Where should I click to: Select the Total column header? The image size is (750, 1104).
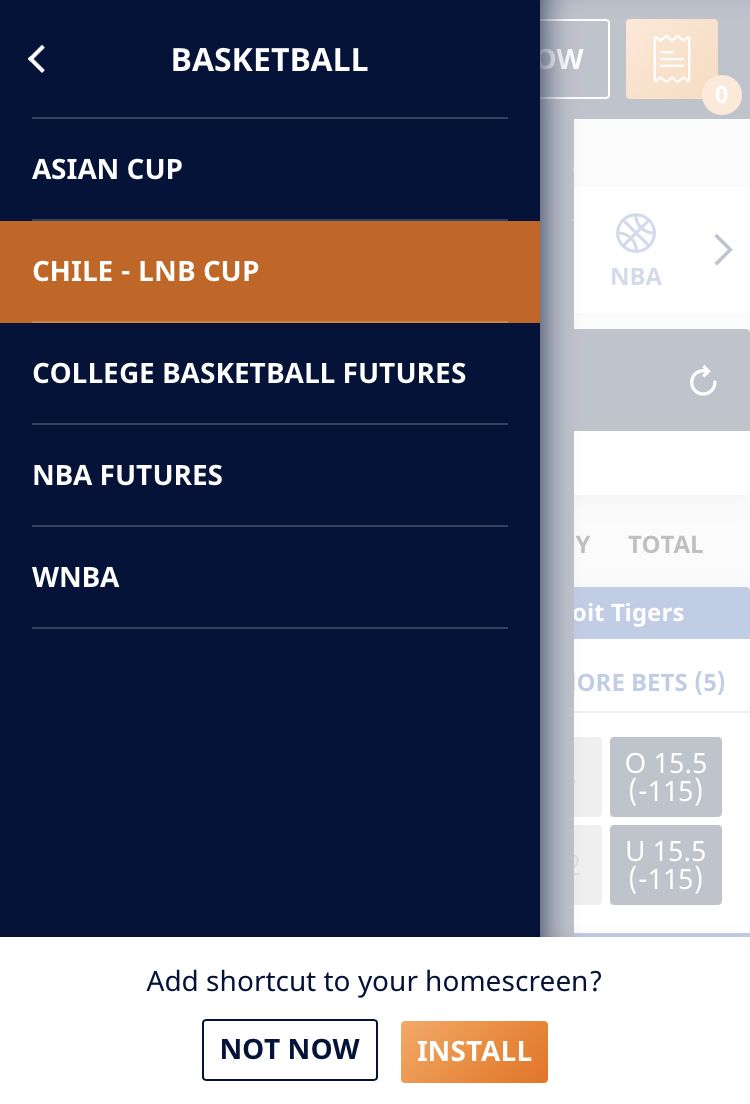point(665,544)
